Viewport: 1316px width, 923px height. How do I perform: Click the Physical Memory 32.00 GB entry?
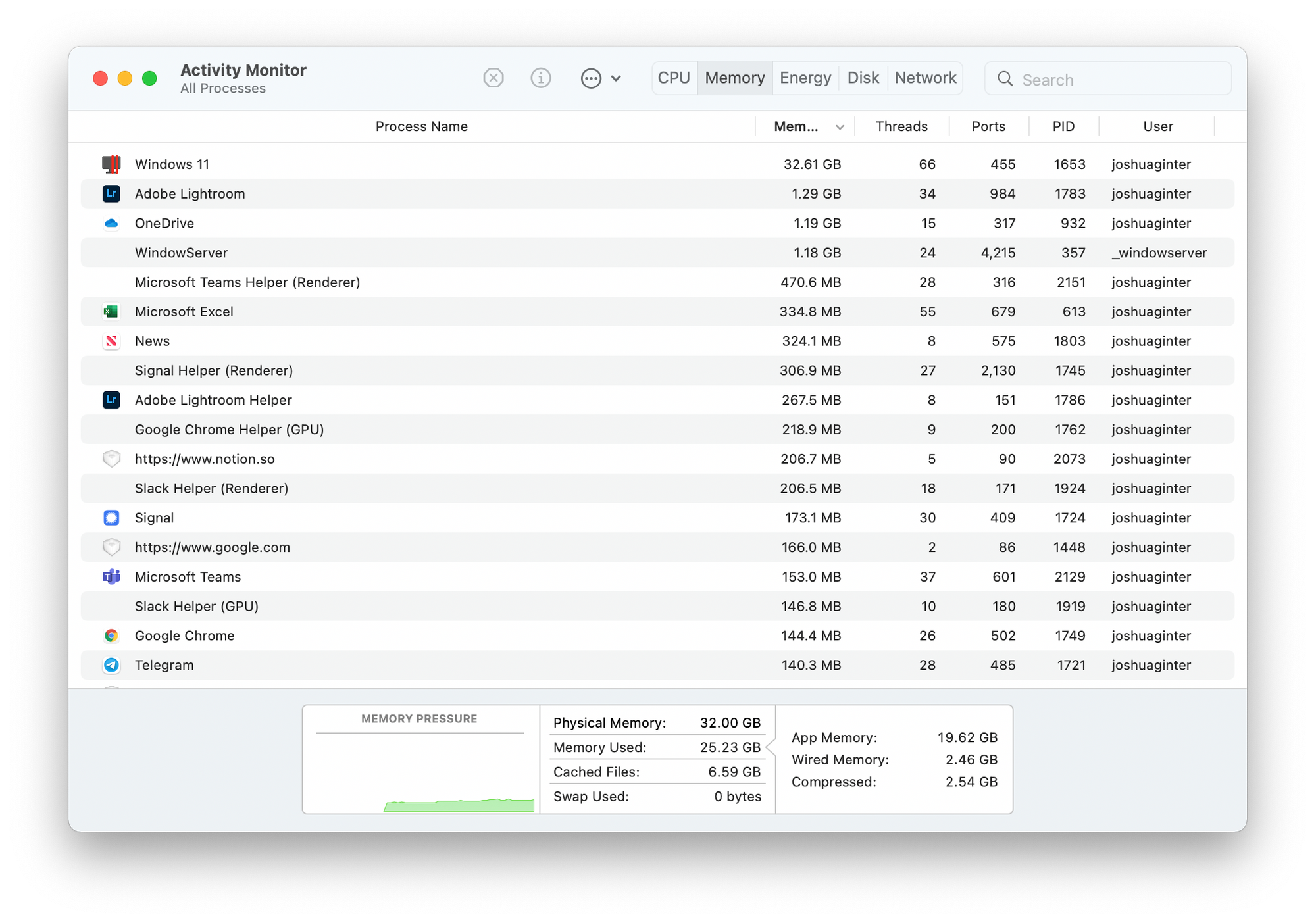pyautogui.click(x=657, y=723)
